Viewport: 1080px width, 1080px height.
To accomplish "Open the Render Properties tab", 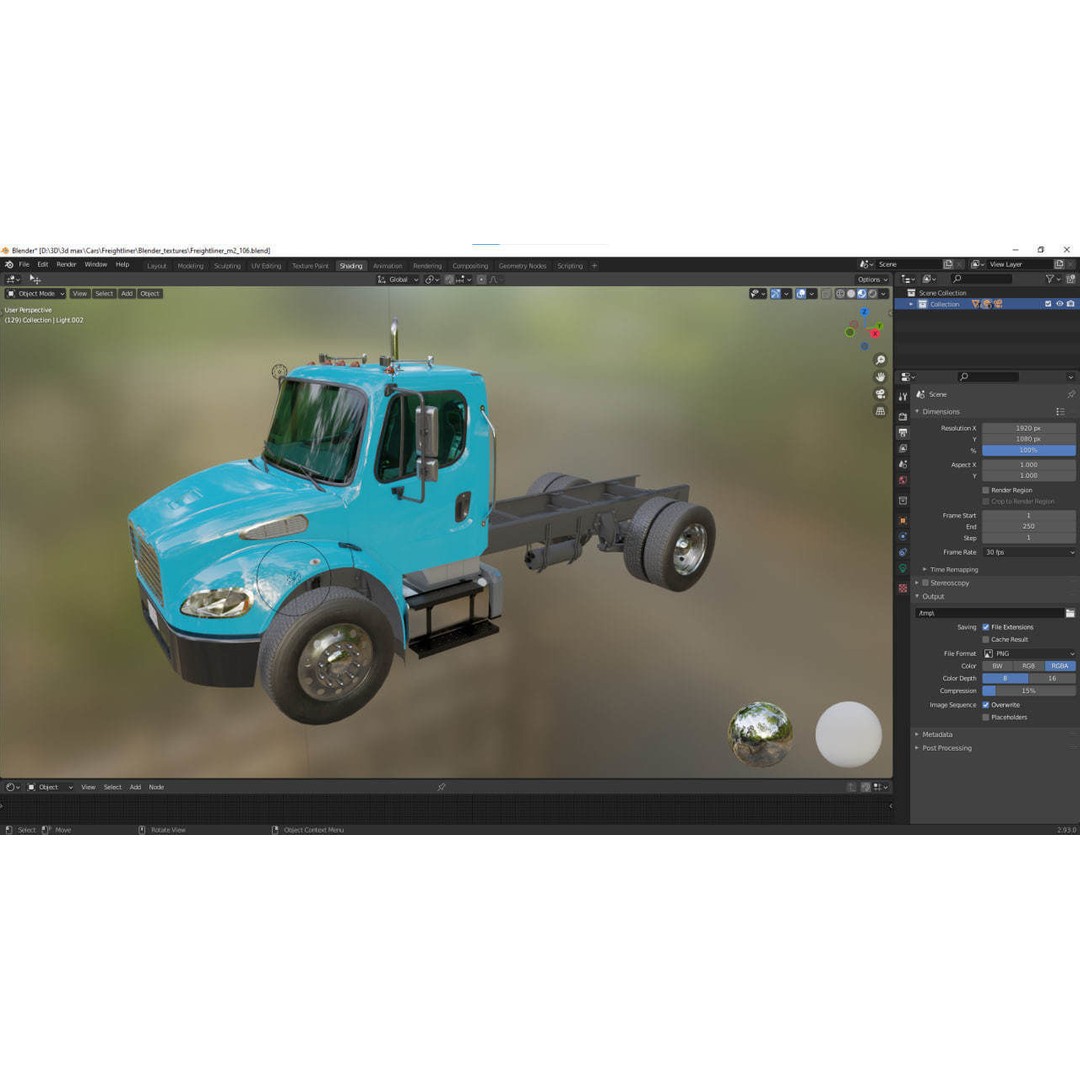I will click(x=903, y=416).
